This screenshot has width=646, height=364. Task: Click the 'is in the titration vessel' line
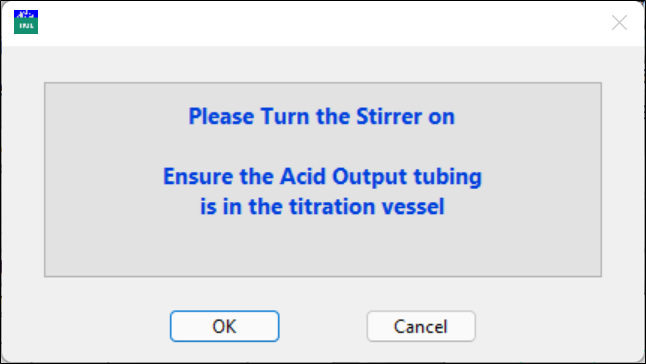click(322, 206)
